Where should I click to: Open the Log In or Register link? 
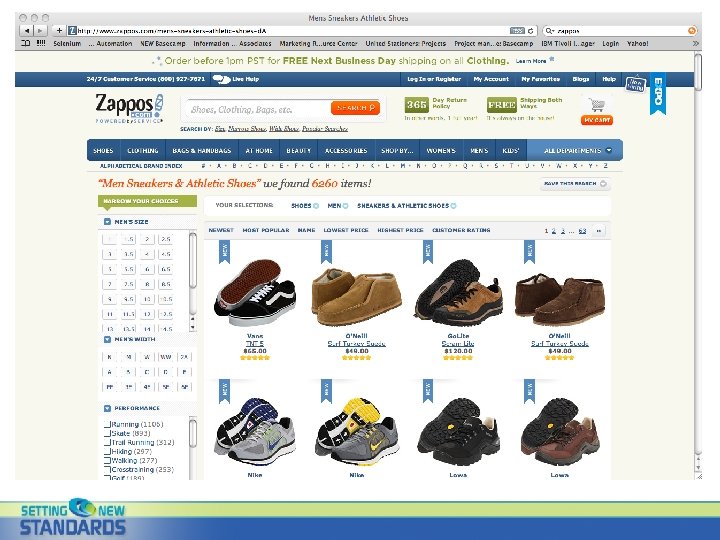coord(434,79)
